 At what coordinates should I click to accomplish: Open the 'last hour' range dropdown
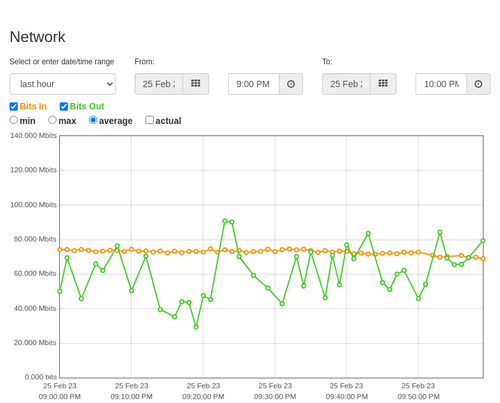pos(63,84)
